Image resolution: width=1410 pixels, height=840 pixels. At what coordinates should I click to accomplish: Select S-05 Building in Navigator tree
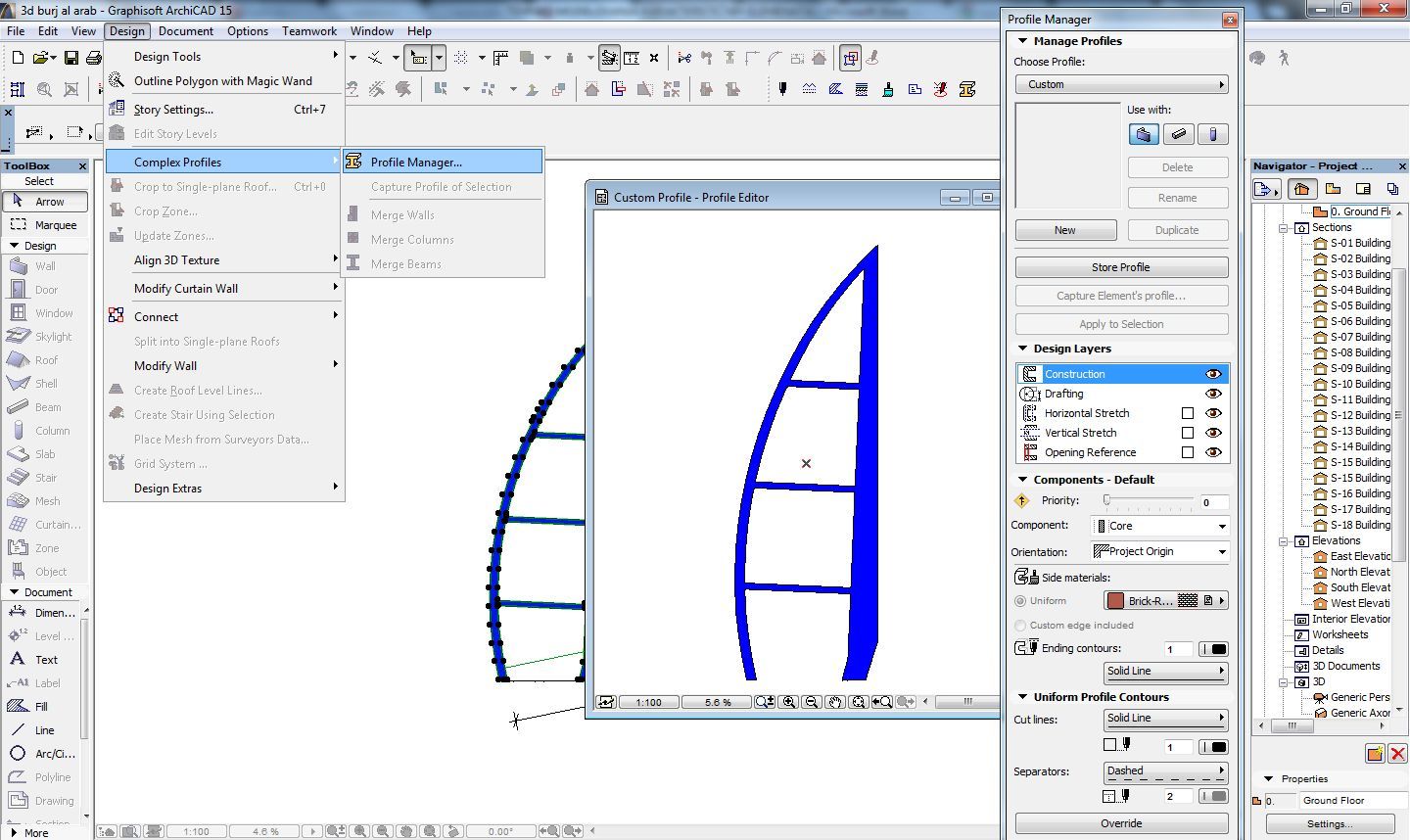(x=1360, y=305)
